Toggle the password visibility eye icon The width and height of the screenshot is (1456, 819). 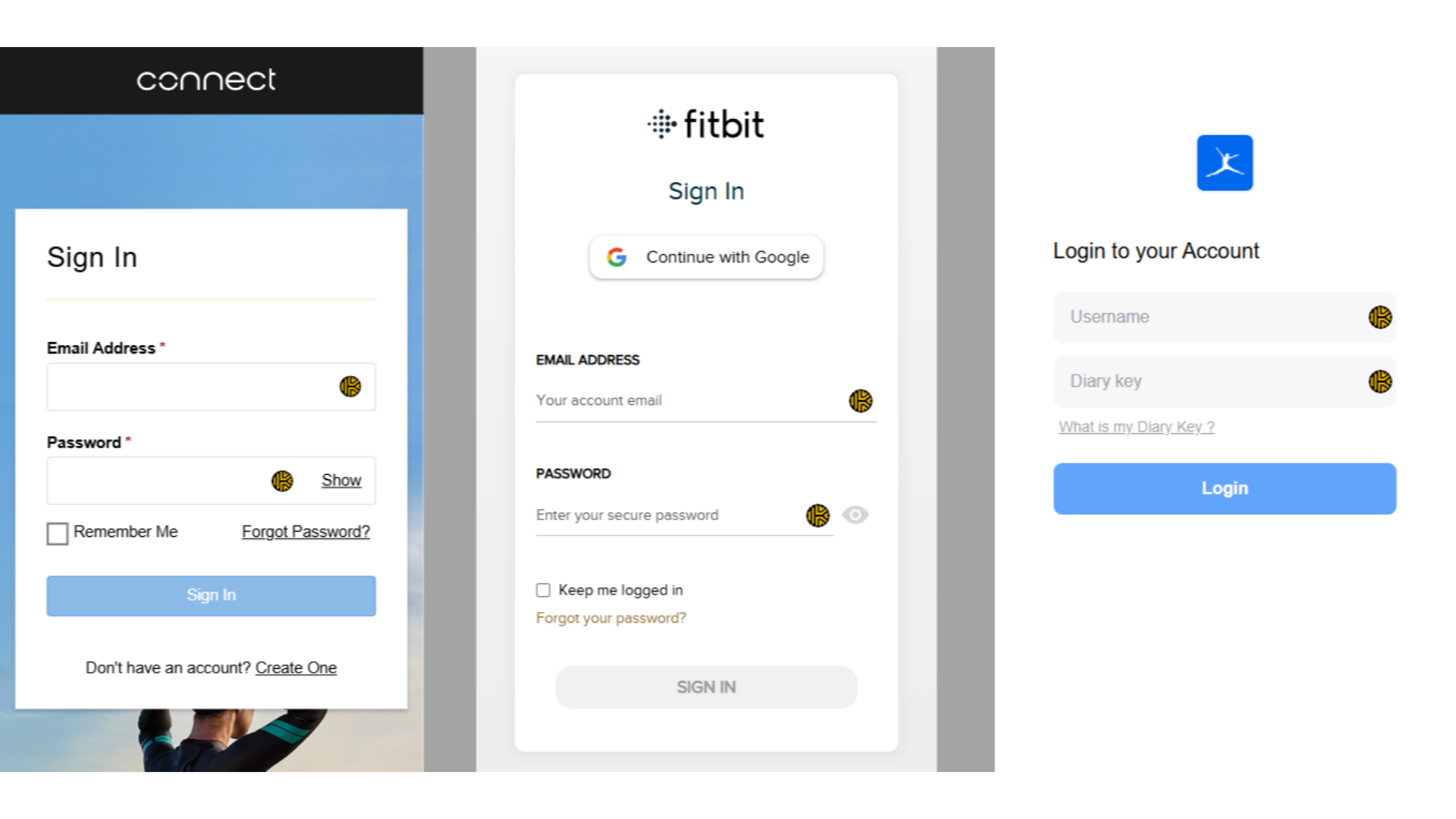(x=855, y=515)
